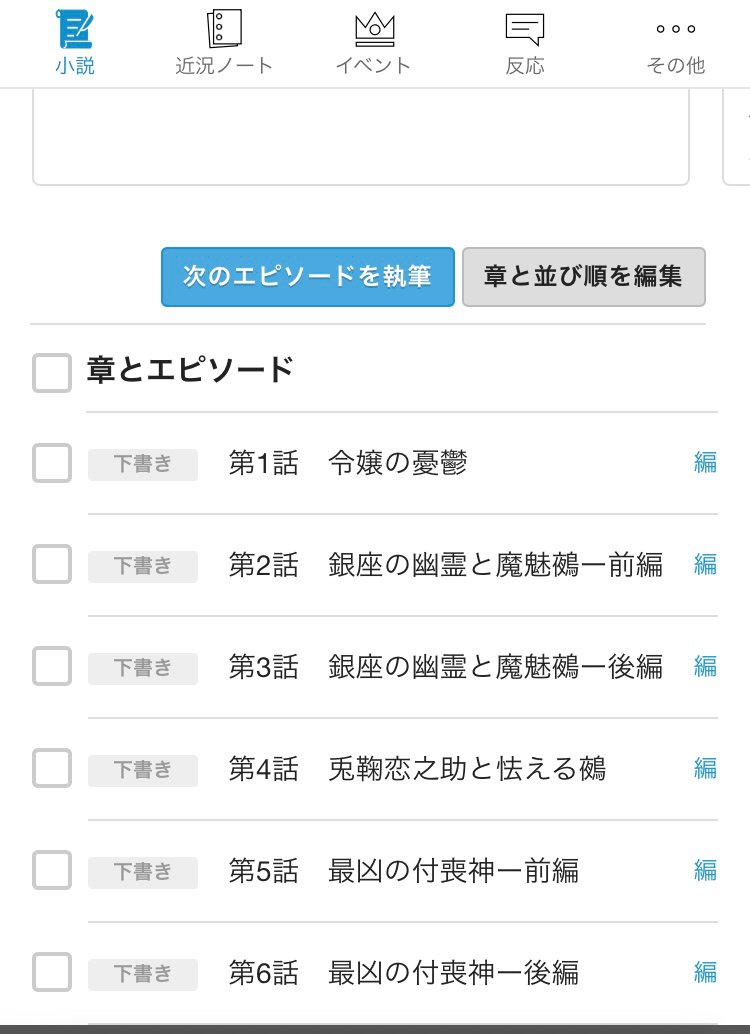Open edit link for 第4話 episode
The image size is (750, 1034).
click(705, 769)
